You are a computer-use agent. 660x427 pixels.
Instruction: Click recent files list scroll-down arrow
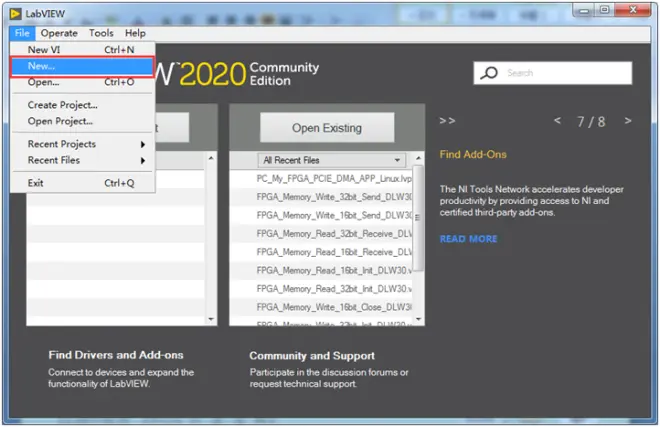coord(418,319)
